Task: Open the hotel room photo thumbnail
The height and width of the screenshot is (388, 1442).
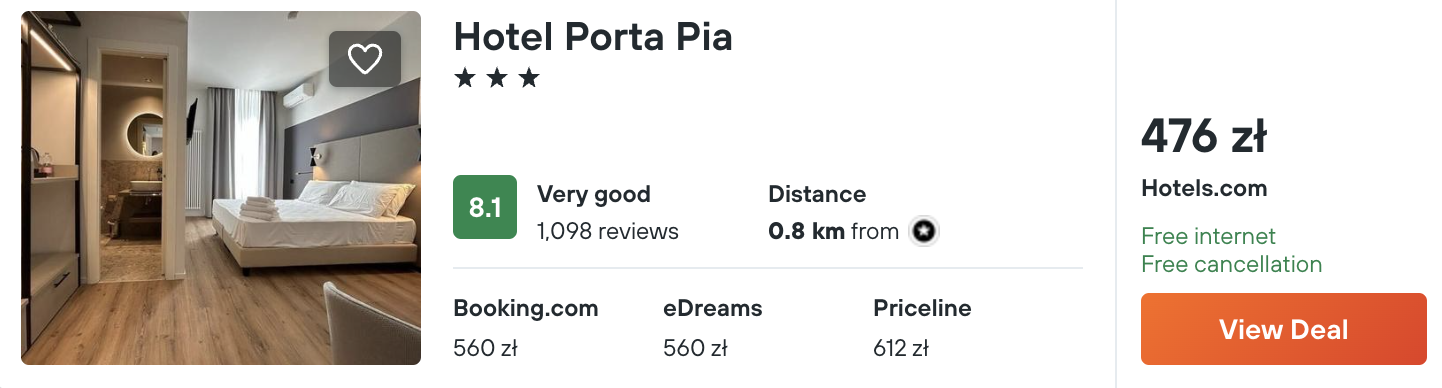Action: pos(221,188)
